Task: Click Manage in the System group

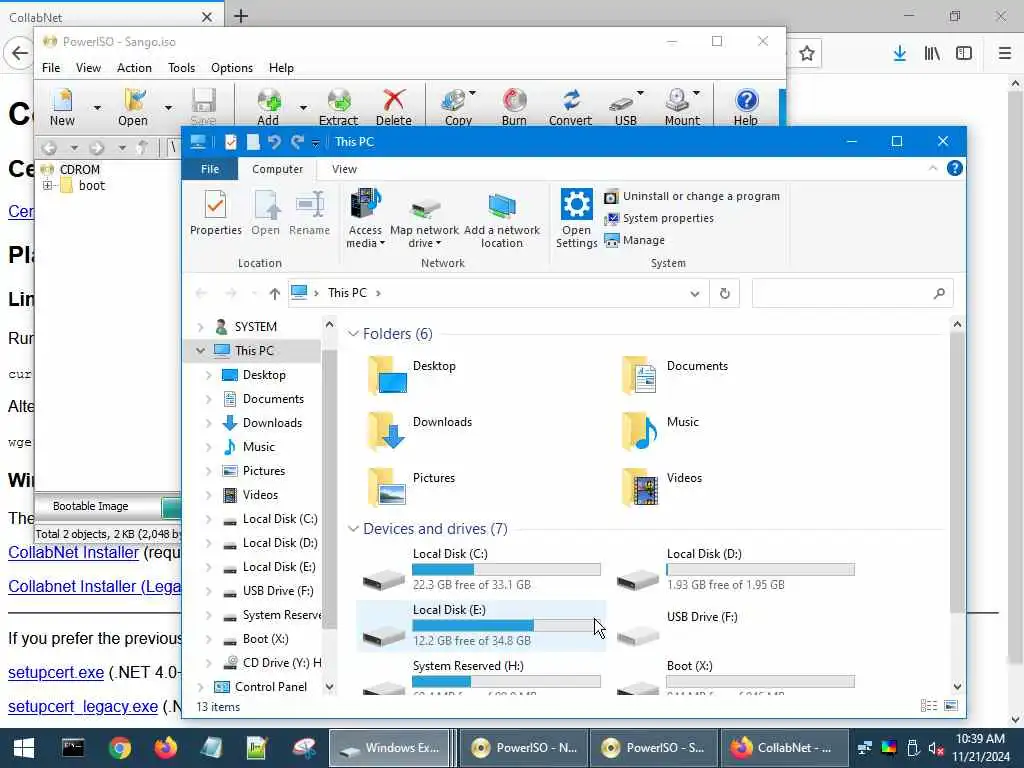Action: [635, 240]
